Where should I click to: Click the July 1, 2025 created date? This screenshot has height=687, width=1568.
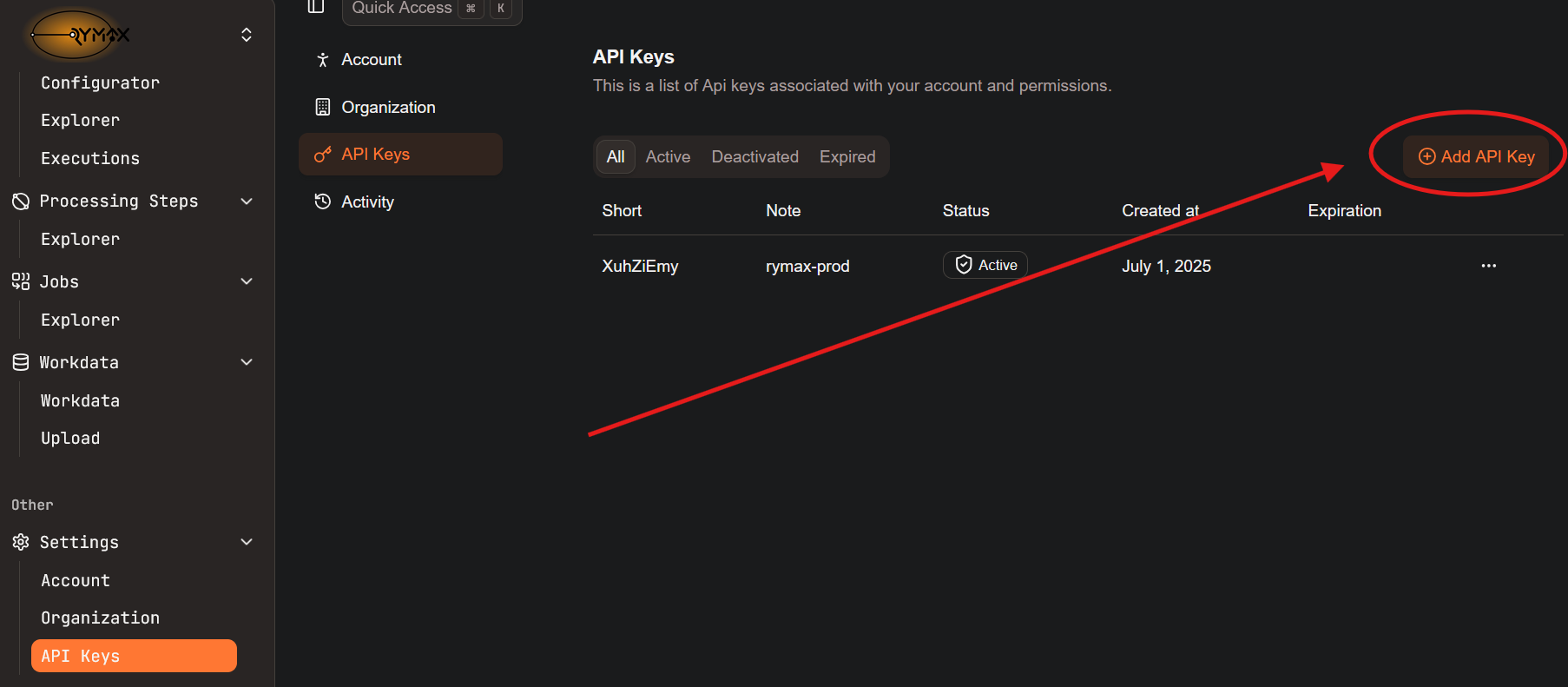(x=1166, y=266)
